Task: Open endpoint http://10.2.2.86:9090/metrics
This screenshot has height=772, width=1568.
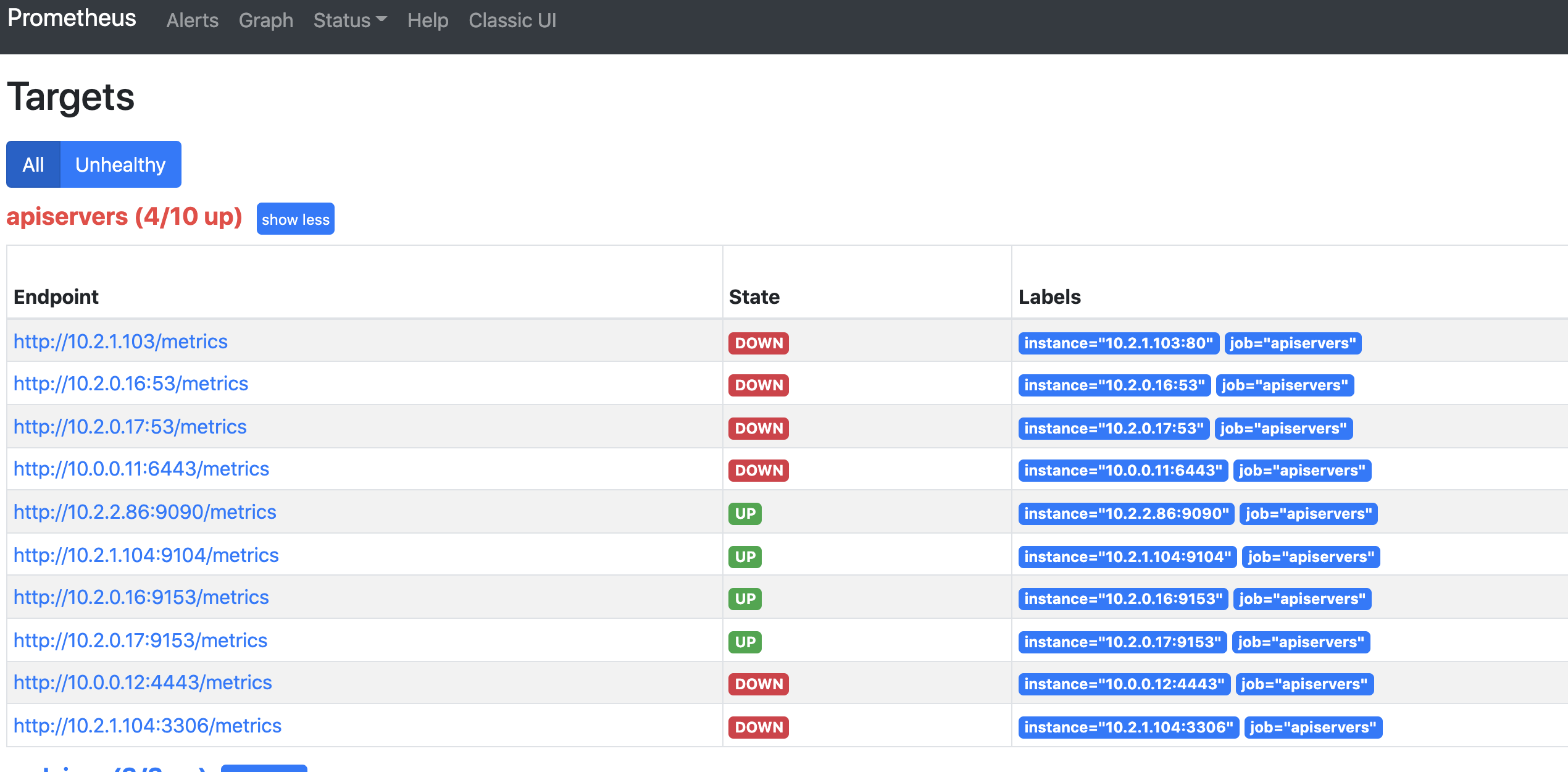Action: click(145, 512)
